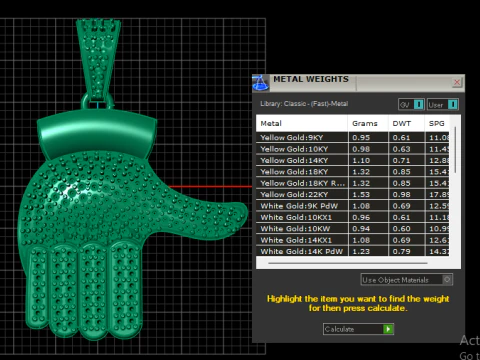This screenshot has width=480, height=360.
Task: Click the vertical scrollbar of the metal list
Action: (455, 150)
